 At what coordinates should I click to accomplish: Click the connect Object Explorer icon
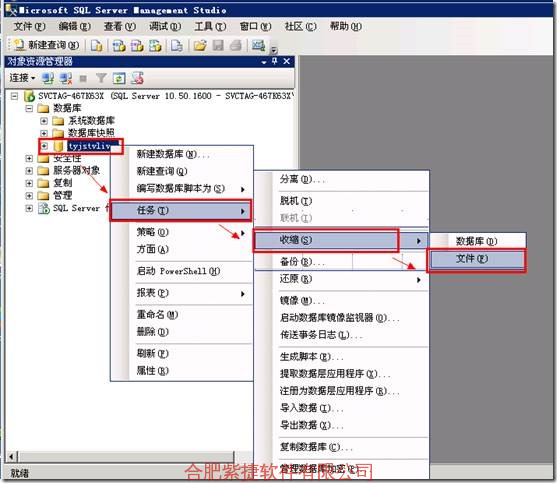[x=48, y=78]
